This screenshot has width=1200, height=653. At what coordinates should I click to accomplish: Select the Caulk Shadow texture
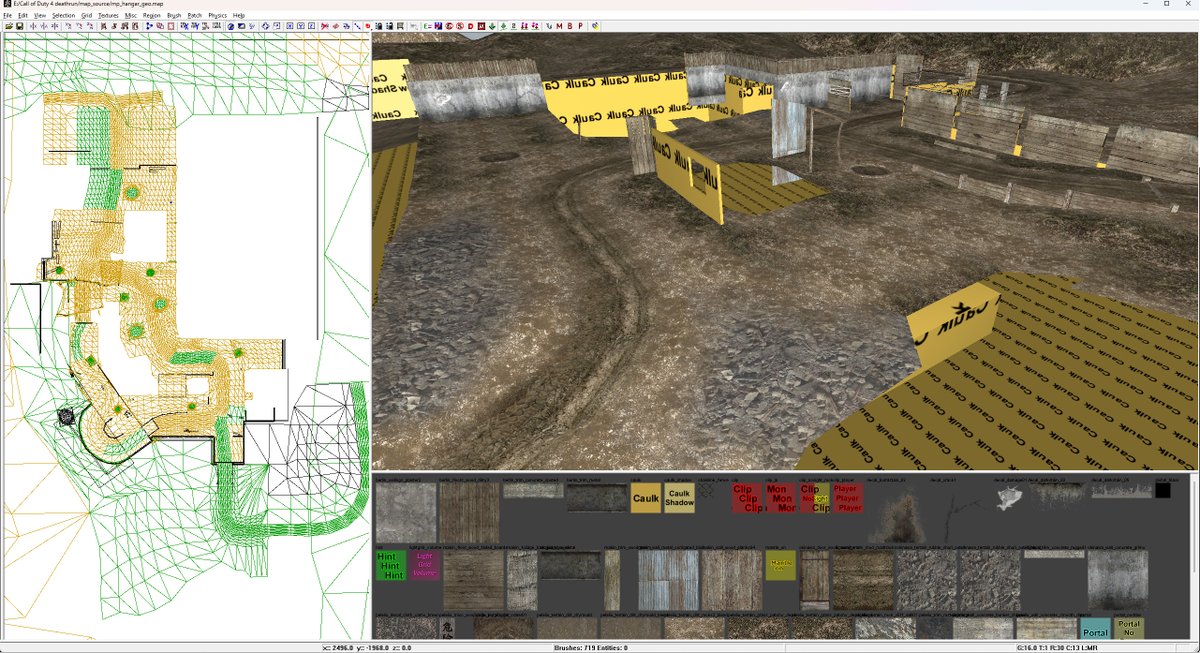click(679, 498)
